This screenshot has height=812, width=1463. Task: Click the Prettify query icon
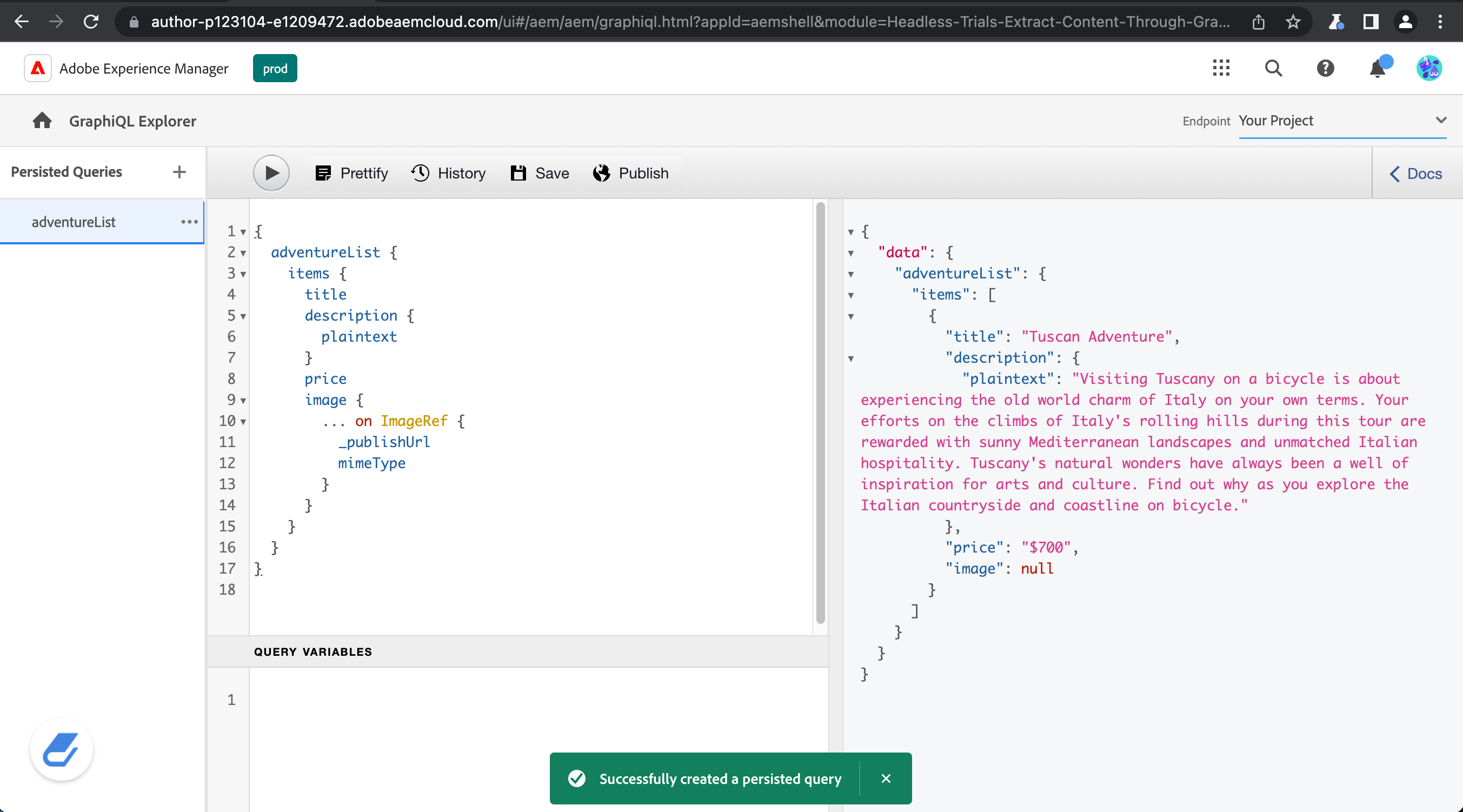[x=322, y=173]
